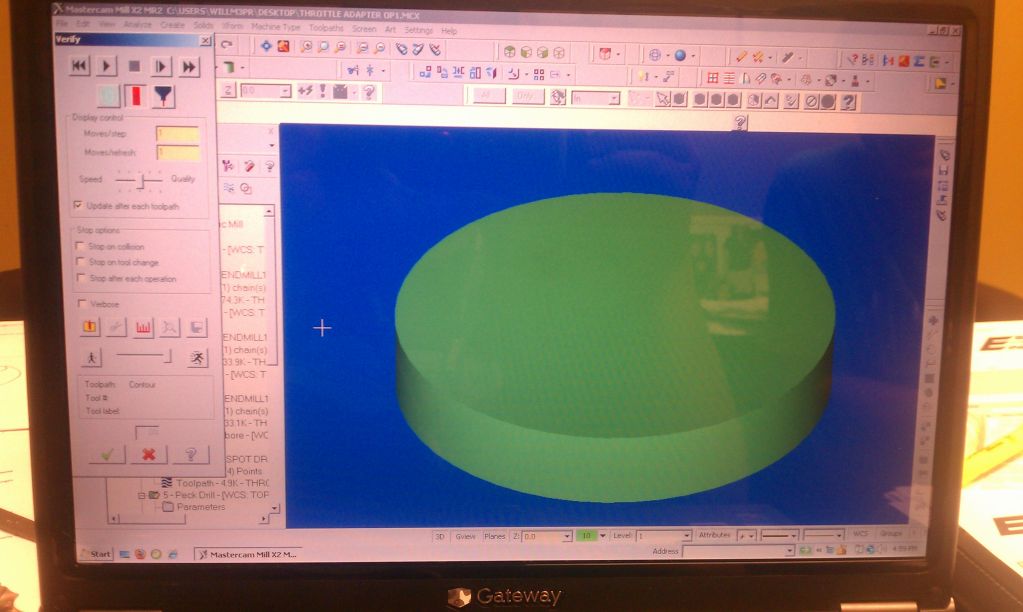Click the blue funnel-shaped tool icon in Verify
1023x612 pixels.
[x=163, y=96]
